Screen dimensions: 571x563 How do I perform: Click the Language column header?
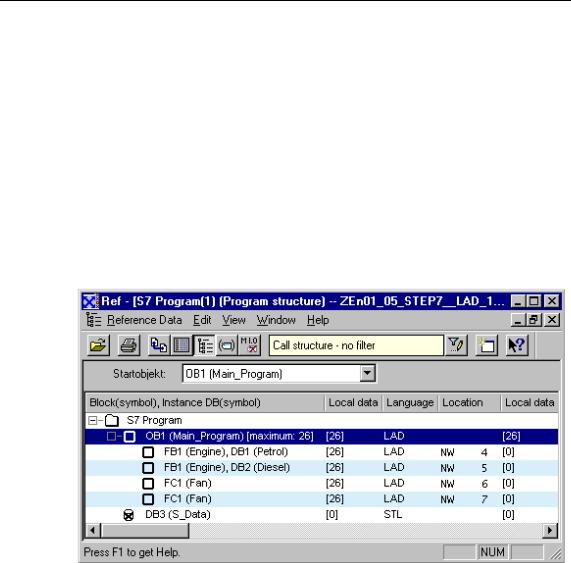click(410, 403)
